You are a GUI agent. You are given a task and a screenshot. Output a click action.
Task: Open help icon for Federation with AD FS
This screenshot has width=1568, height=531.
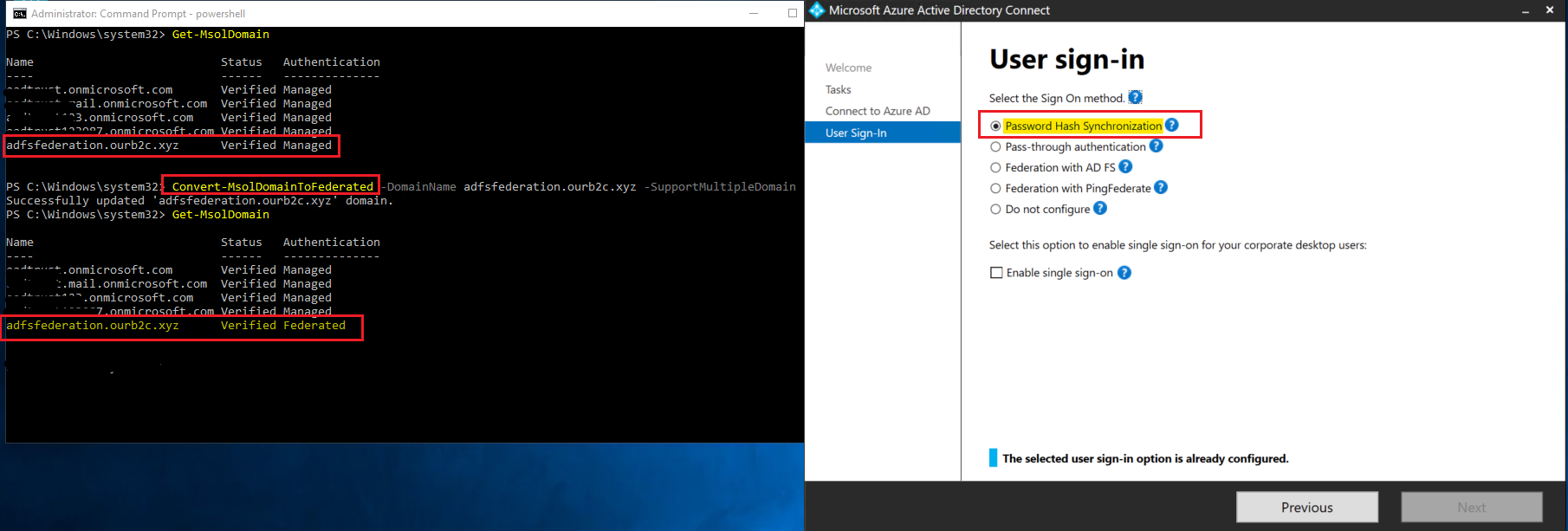pyautogui.click(x=1125, y=166)
